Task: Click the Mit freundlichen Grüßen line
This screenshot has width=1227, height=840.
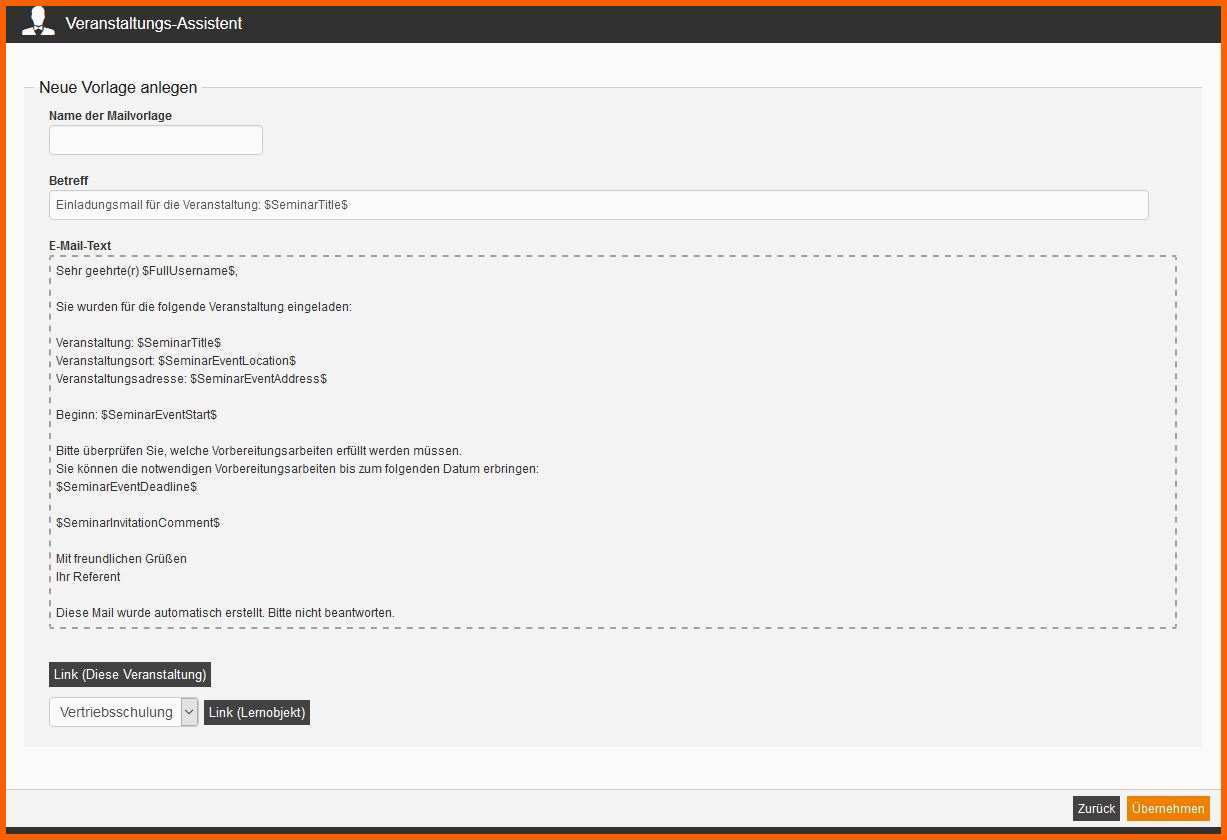Action: [x=121, y=559]
